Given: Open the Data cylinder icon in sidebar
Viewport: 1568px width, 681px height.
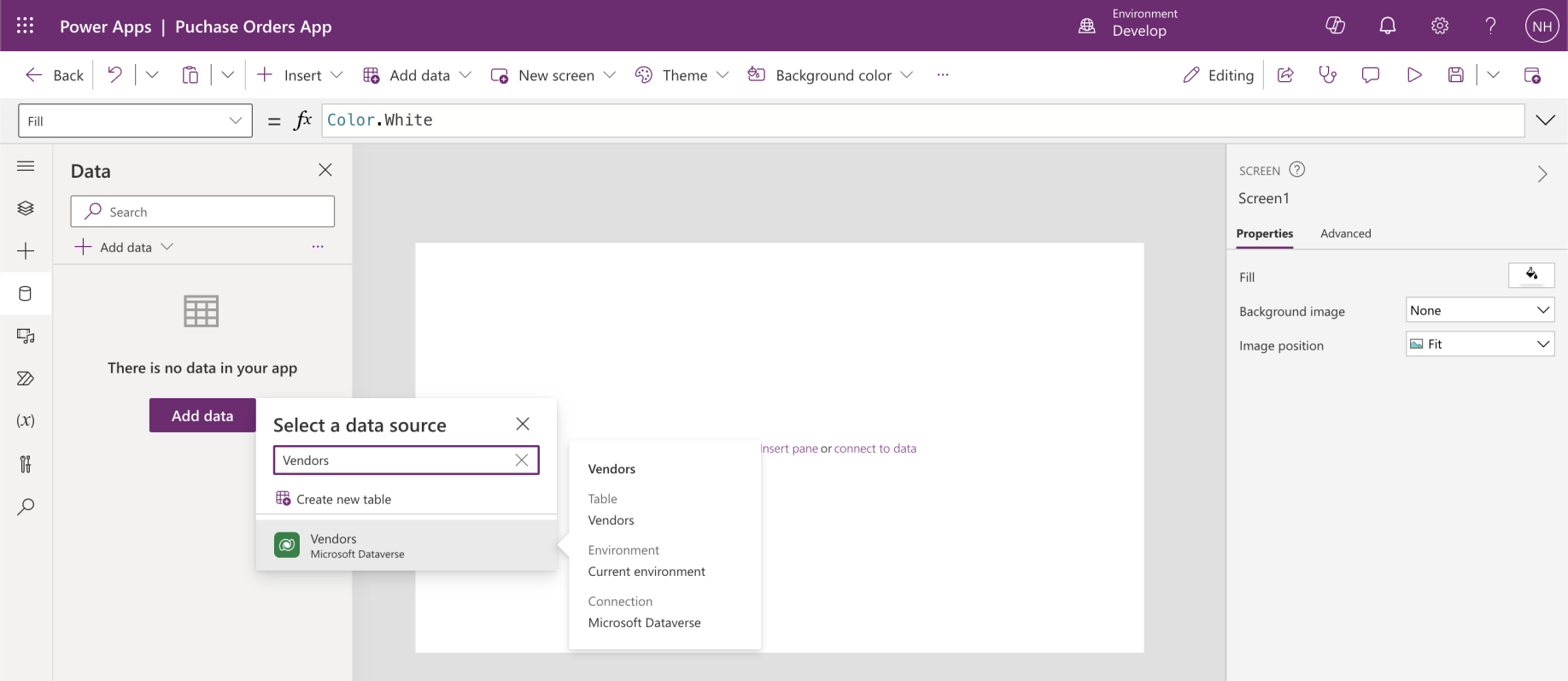Looking at the screenshot, I should pos(26,294).
